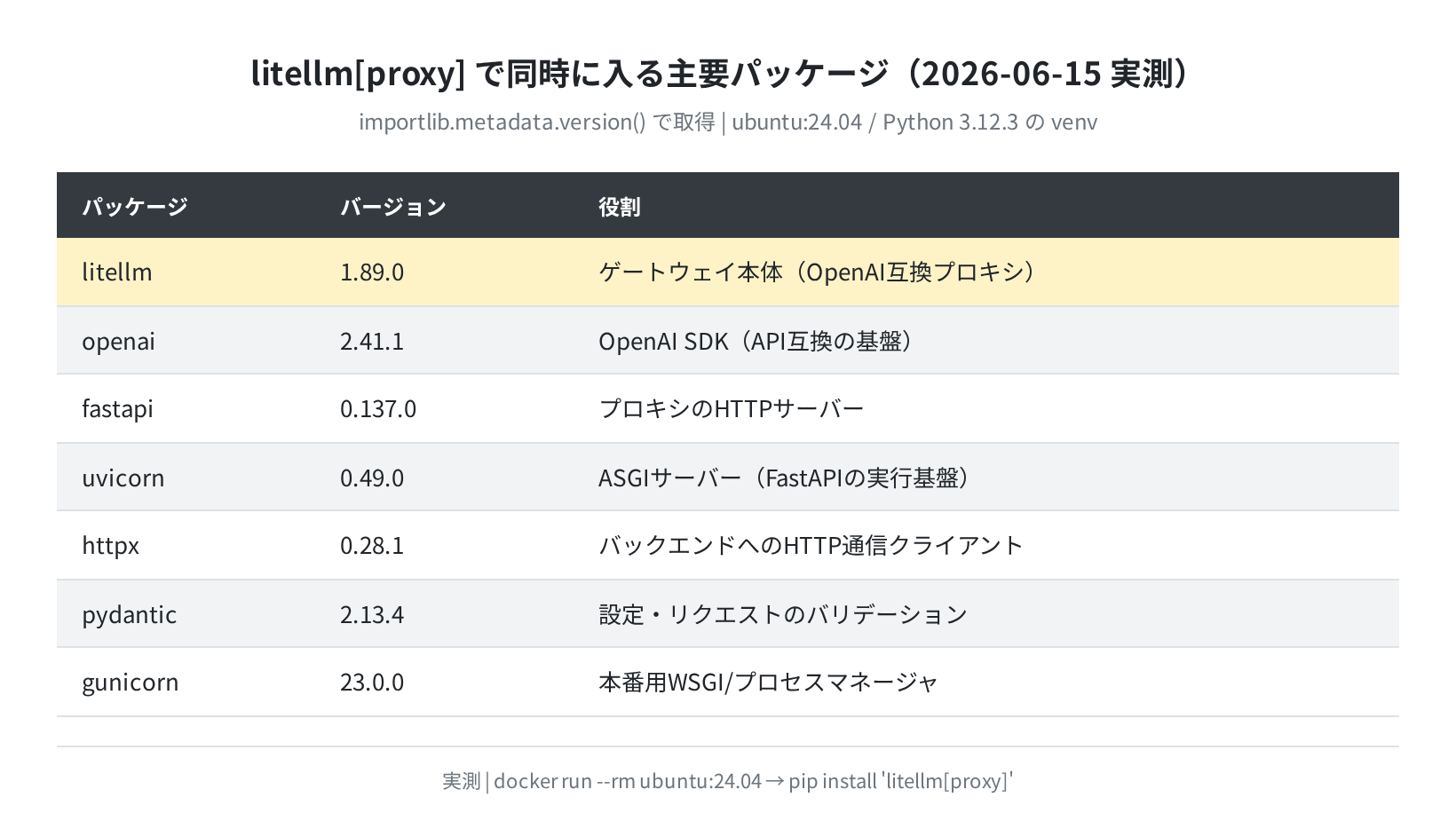The image size is (1456, 829).
Task: Select the 'pydantic' package name cell
Action: click(130, 614)
